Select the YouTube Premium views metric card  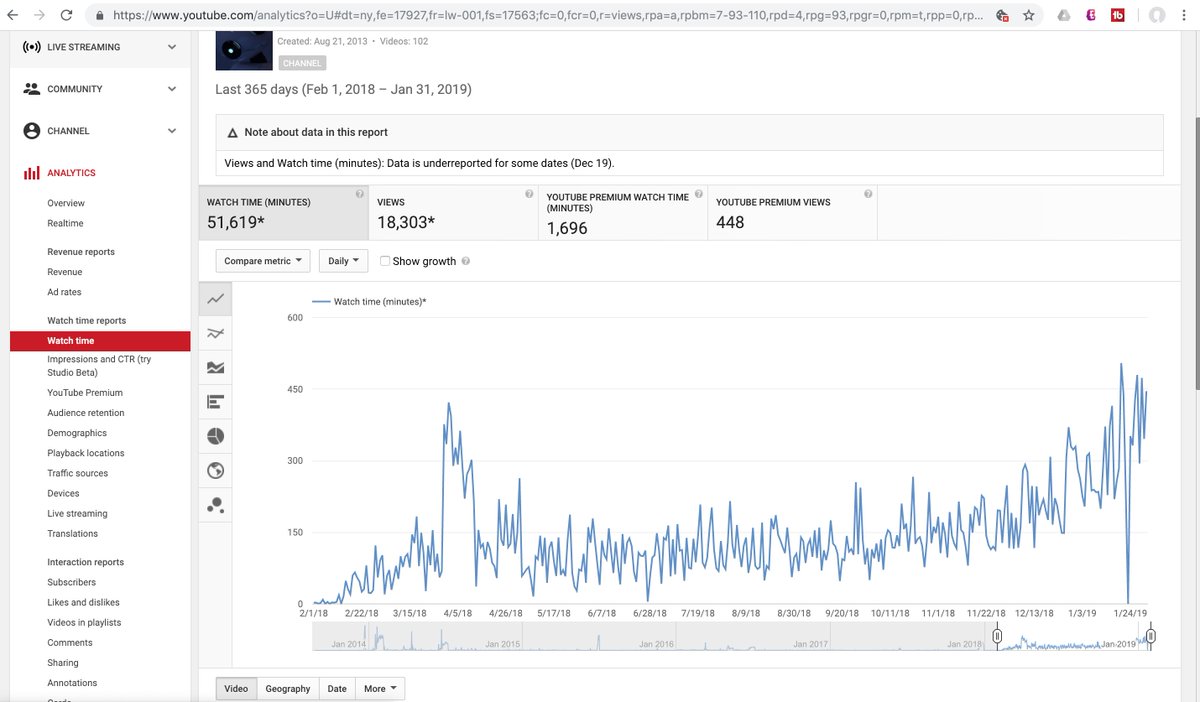coord(792,213)
